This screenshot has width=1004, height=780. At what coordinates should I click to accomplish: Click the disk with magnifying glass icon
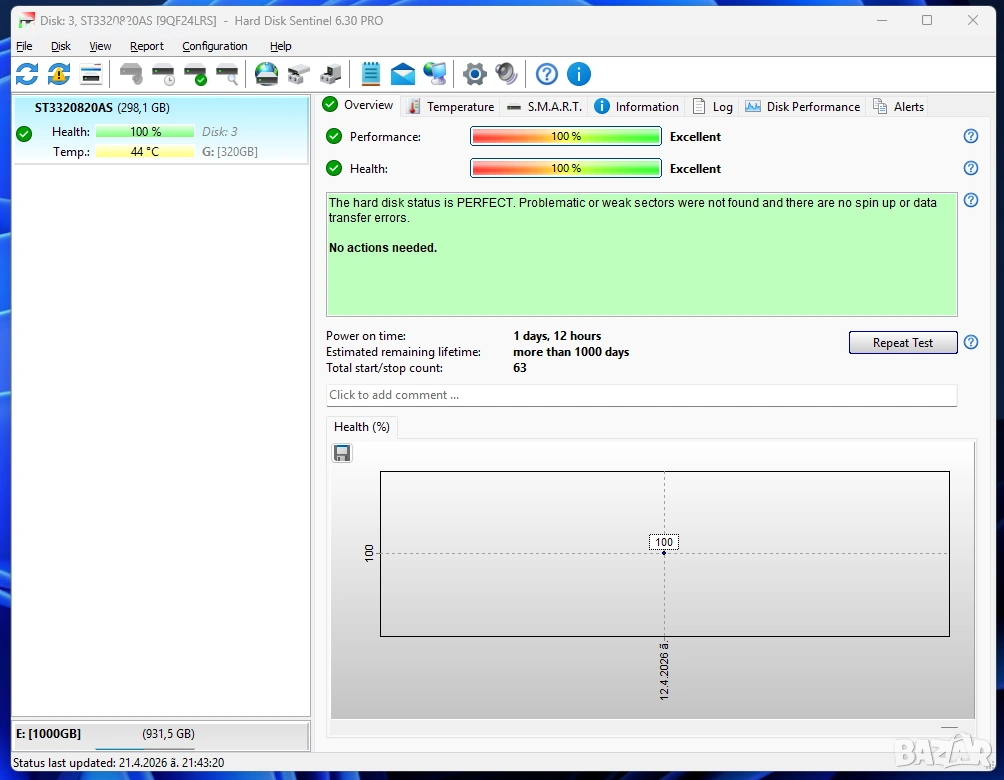click(x=228, y=74)
